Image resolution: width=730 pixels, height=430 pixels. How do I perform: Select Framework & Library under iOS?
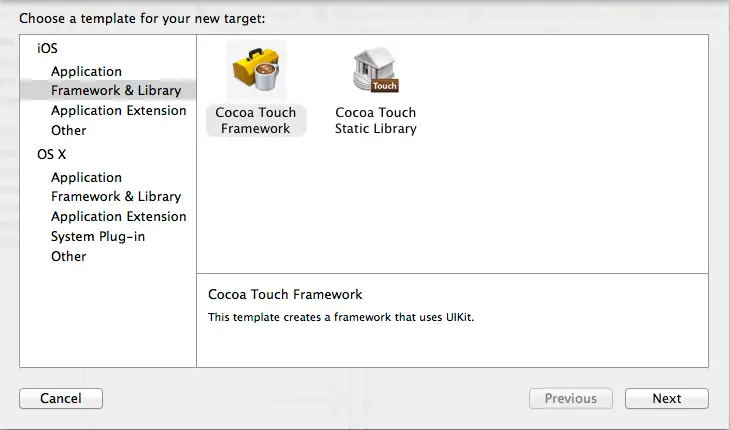[116, 90]
